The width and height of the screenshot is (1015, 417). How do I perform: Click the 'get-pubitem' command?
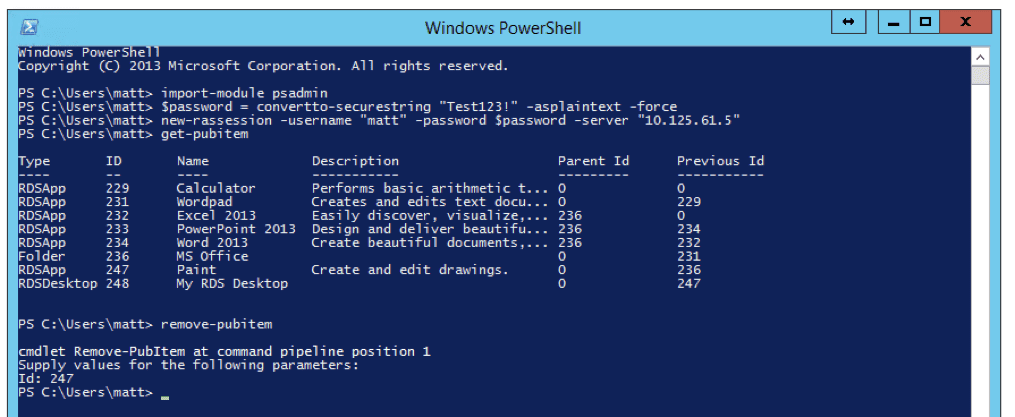[x=205, y=134]
